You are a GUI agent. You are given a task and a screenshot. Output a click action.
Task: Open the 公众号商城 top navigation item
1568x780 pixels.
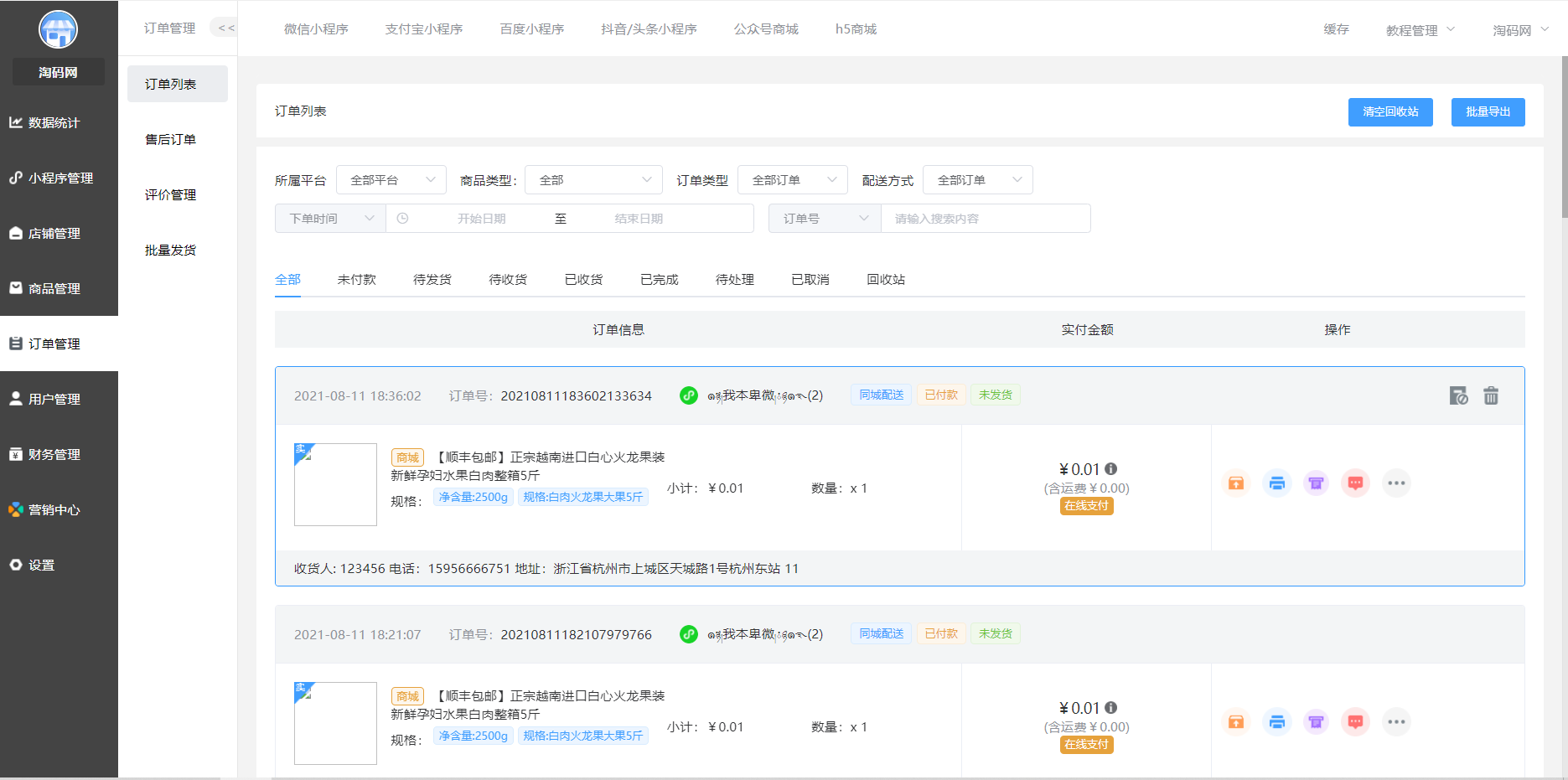coord(765,28)
